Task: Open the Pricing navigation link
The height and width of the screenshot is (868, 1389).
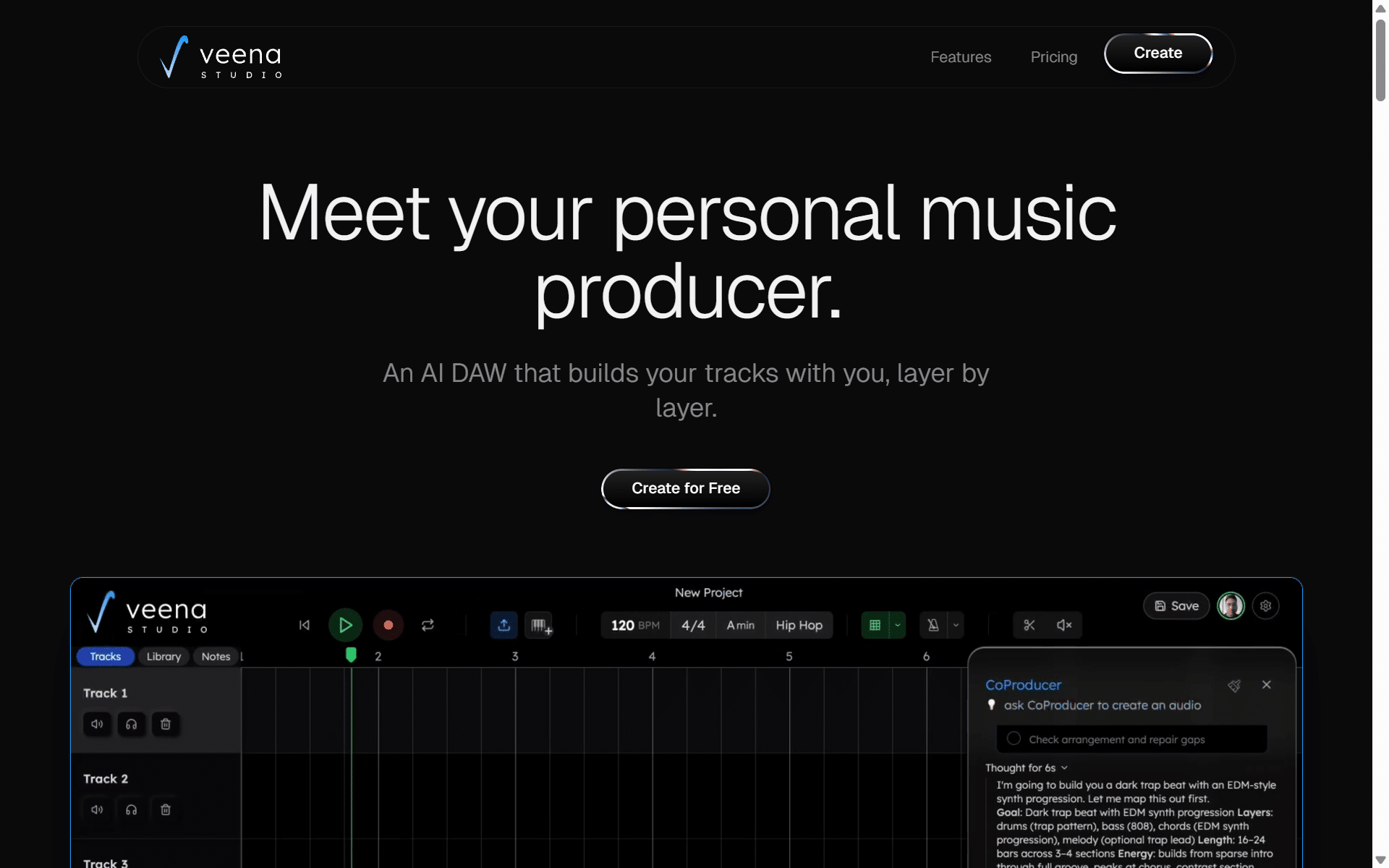Action: point(1054,57)
